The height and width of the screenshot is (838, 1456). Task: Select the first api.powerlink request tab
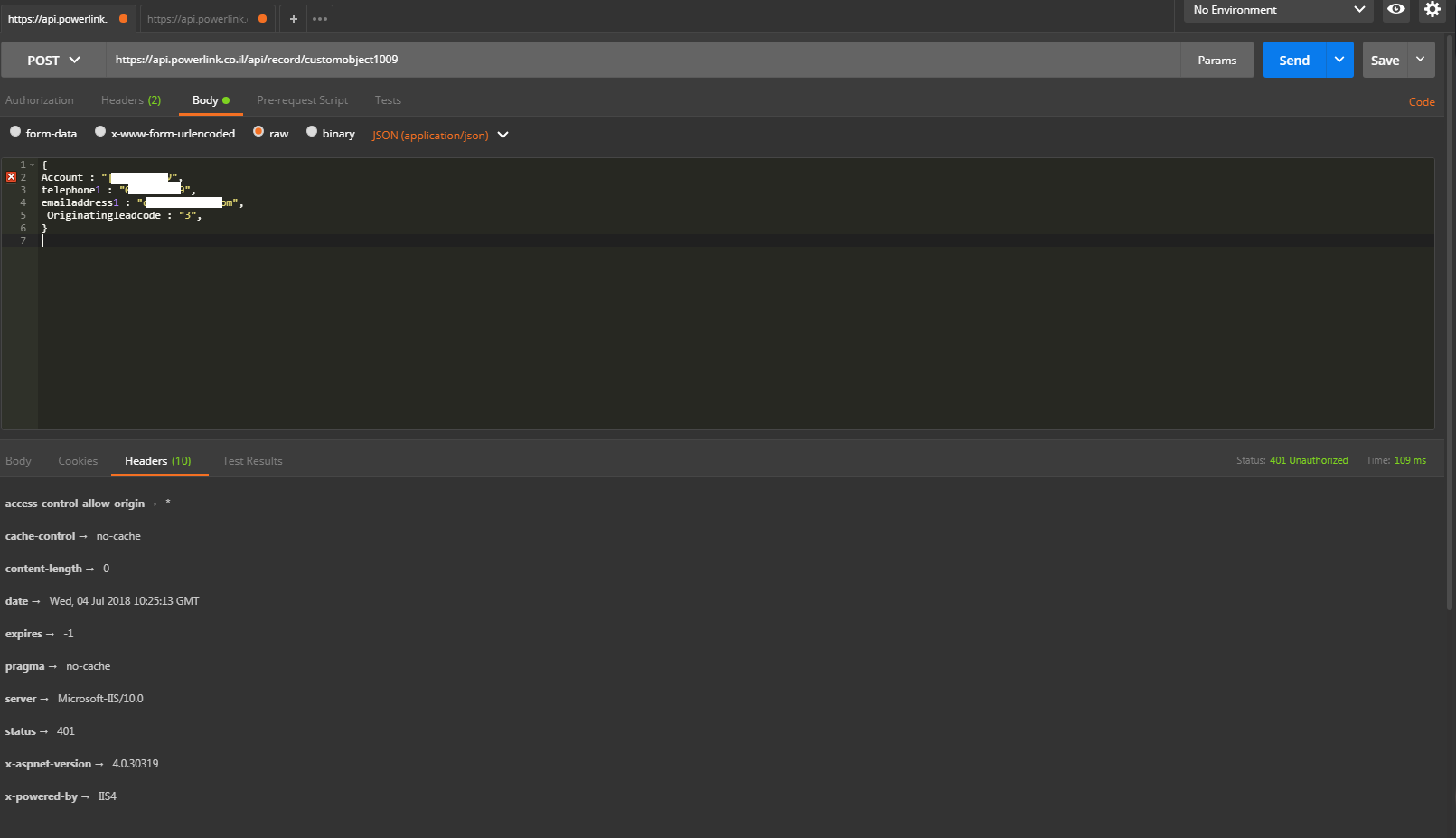[69, 19]
